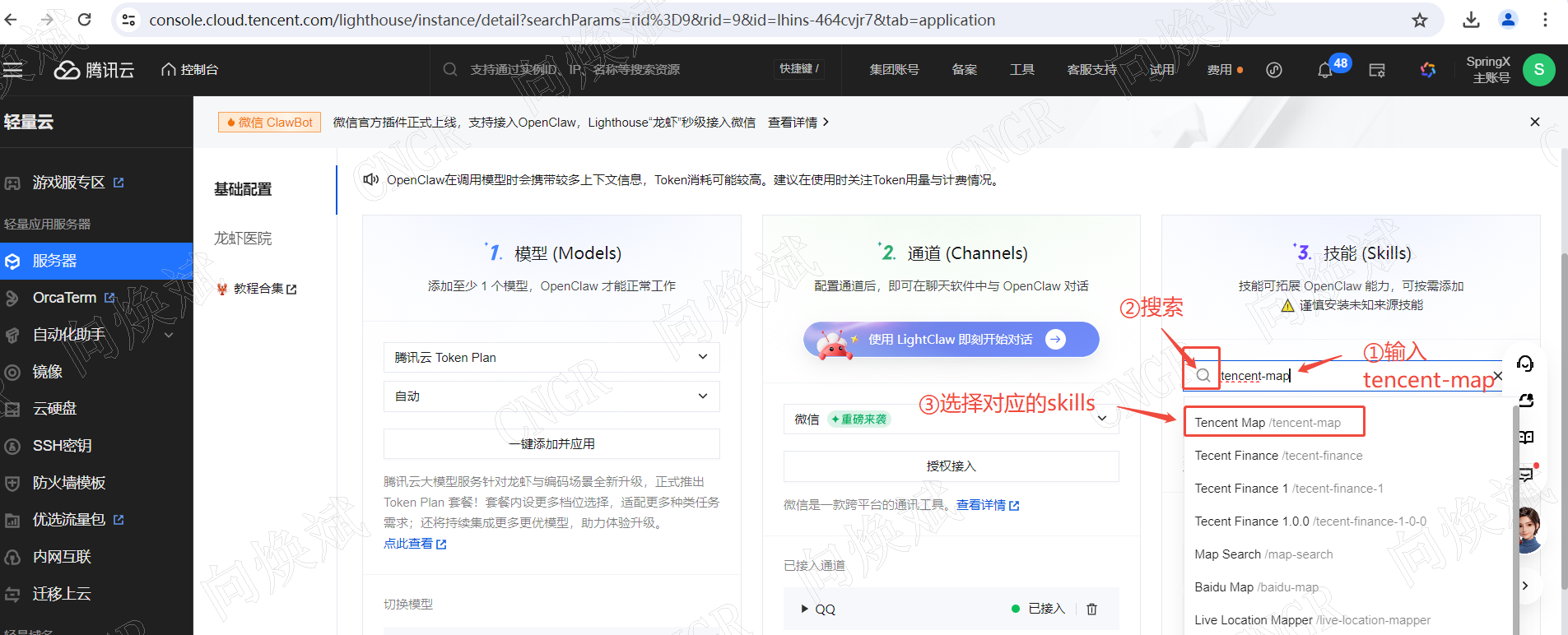Close the 微信 ClawBot announcement banner
This screenshot has height=635, width=1568.
1534,122
